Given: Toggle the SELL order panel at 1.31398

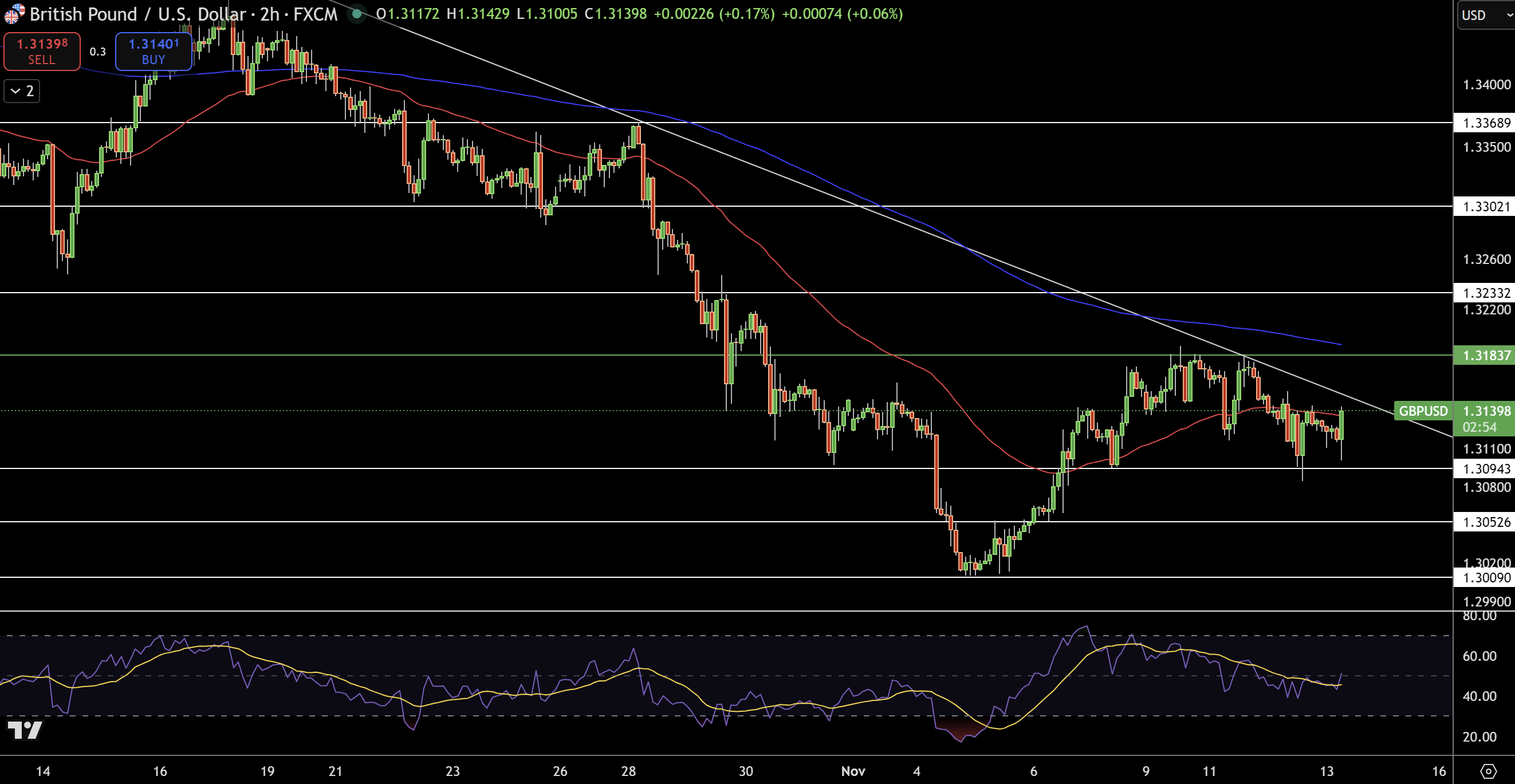Looking at the screenshot, I should (x=41, y=51).
